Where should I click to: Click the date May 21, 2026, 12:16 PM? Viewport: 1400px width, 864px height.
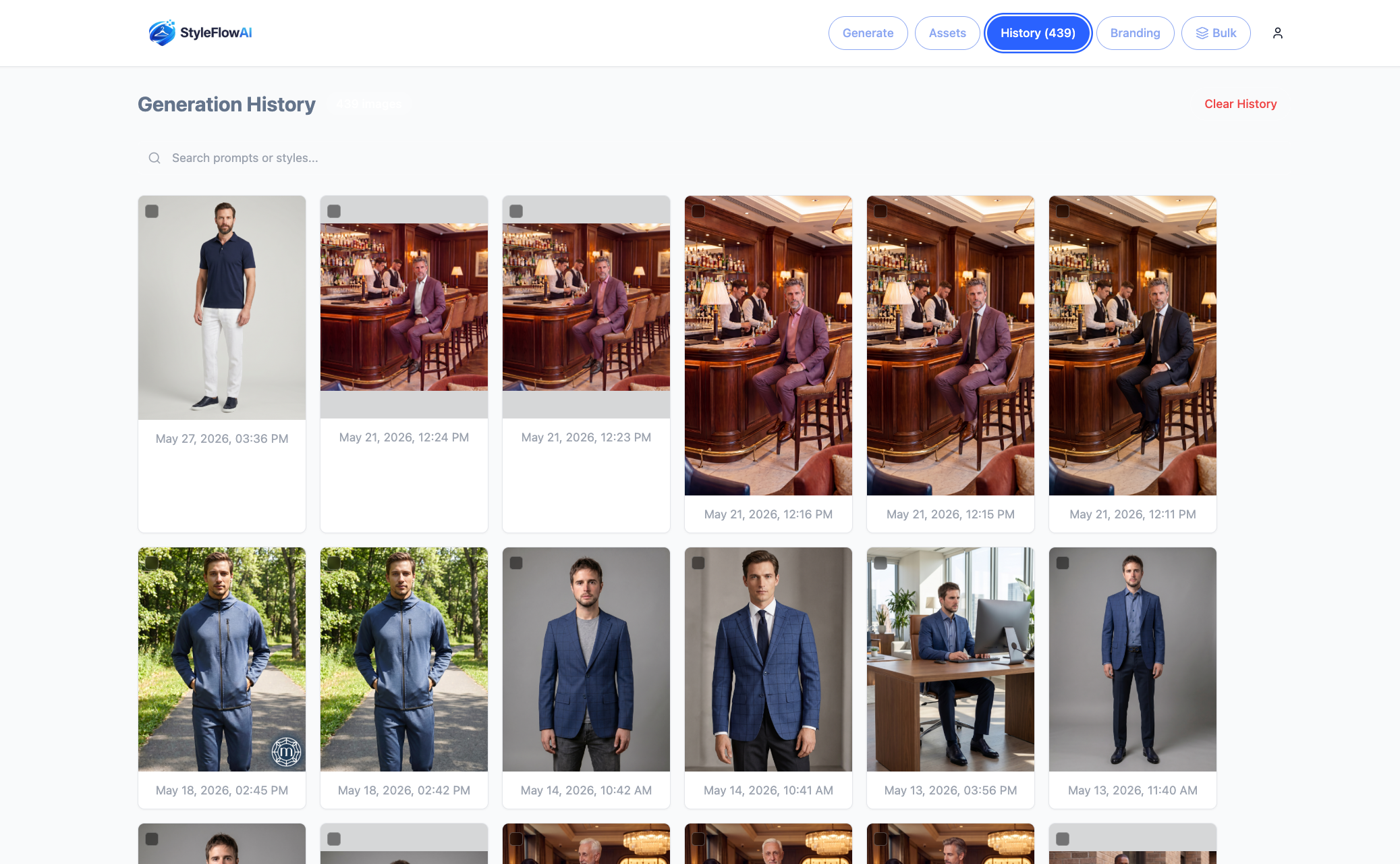pos(768,514)
